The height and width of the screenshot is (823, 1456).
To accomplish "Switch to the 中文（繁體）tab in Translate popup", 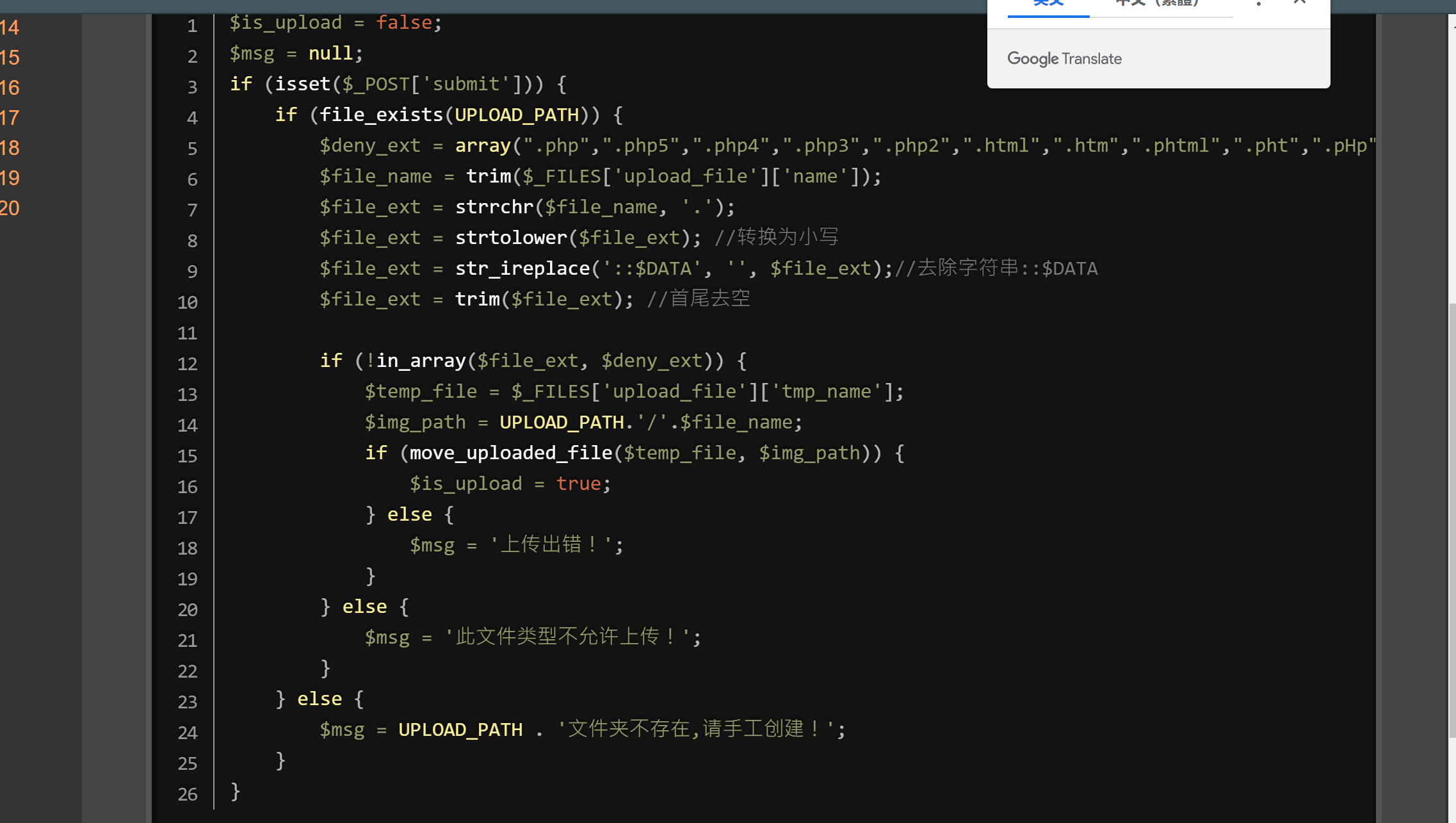I will point(1156,3).
